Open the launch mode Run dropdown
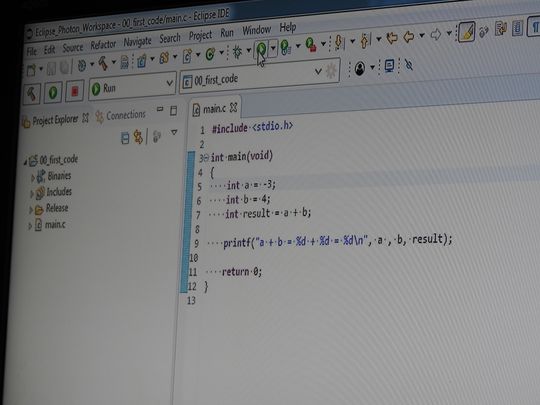540x405 pixels. 132,86
